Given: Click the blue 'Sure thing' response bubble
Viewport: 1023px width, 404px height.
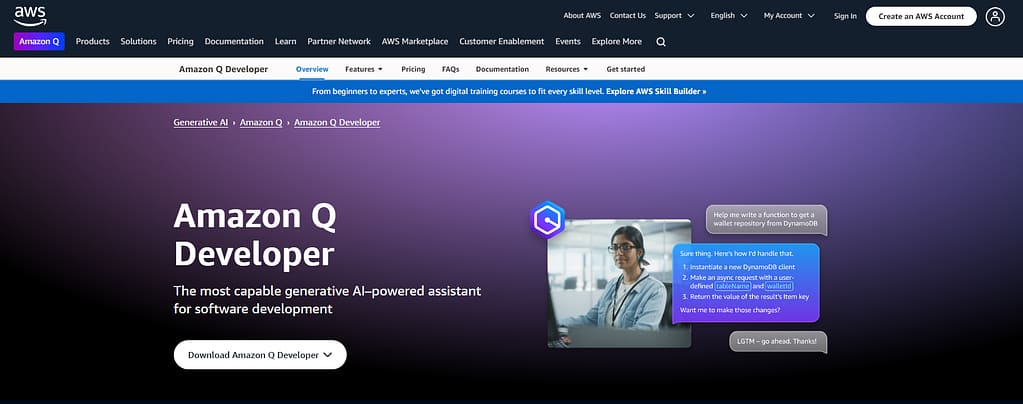Looking at the screenshot, I should (746, 283).
